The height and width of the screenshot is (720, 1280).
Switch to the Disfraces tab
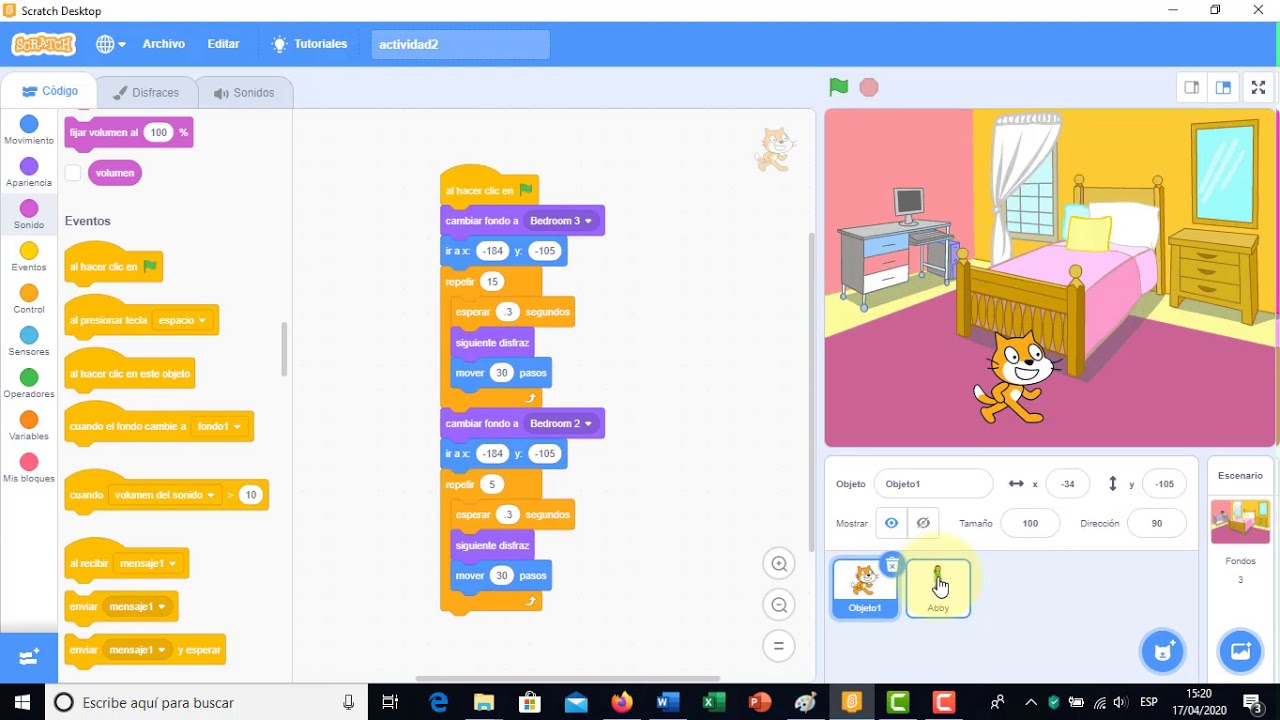146,92
